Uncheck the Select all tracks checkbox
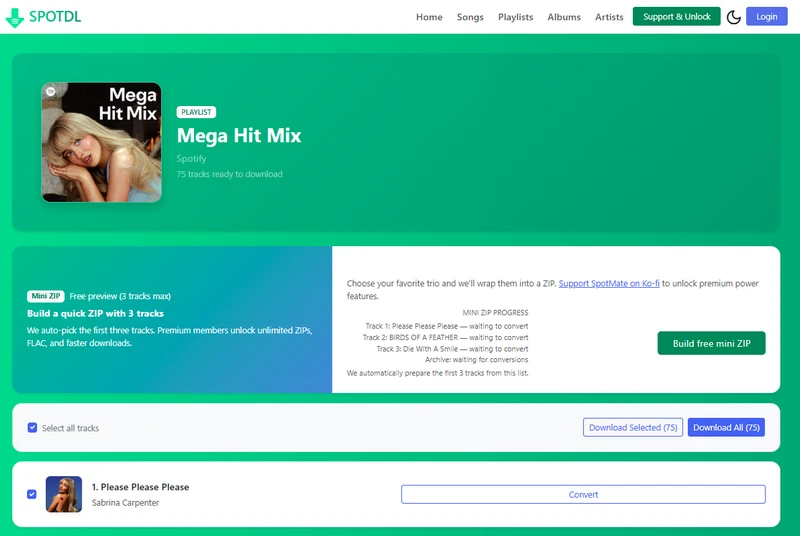 coord(32,427)
